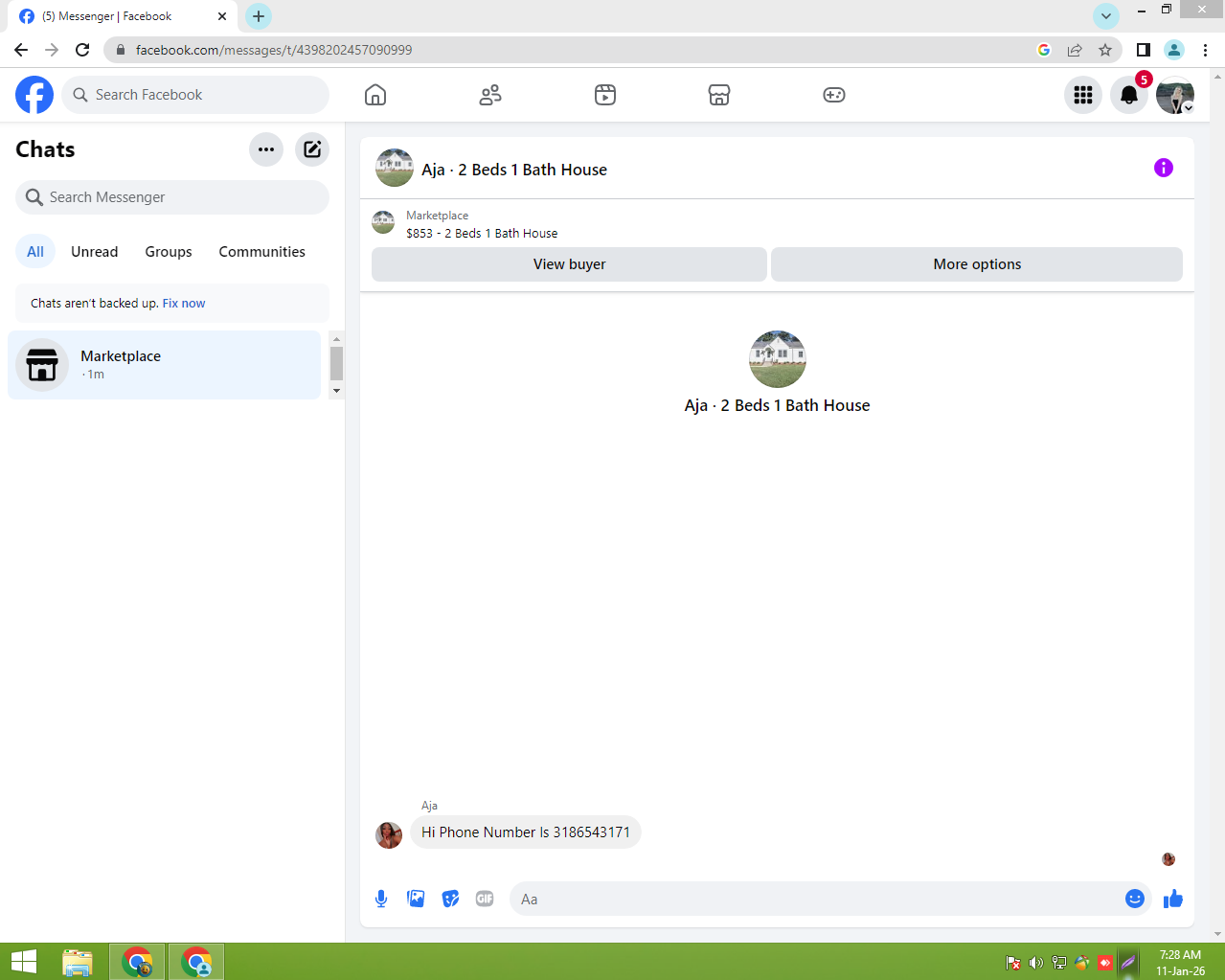
Task: Click the View buyer button
Action: 569,264
